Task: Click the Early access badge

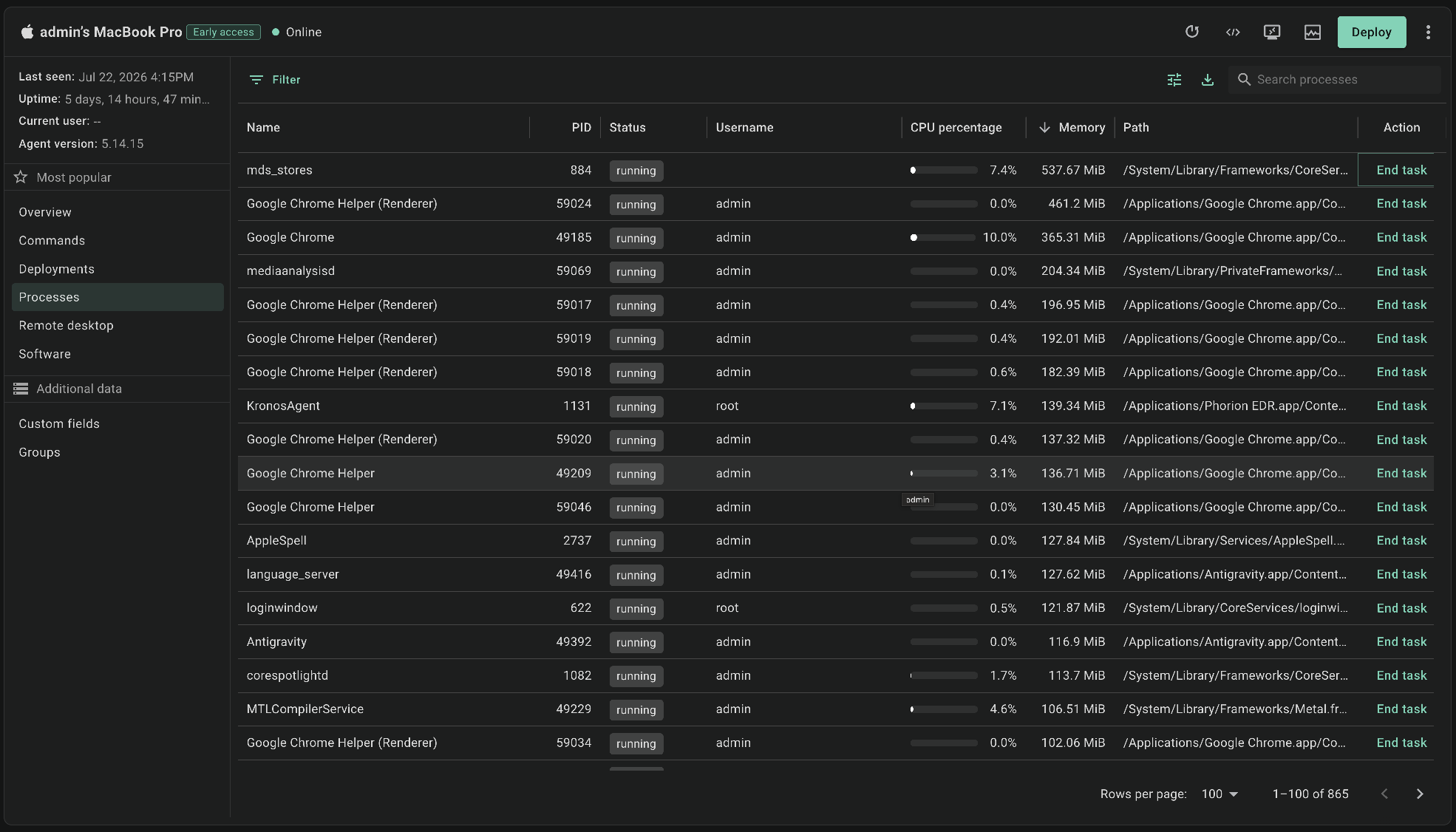Action: coord(223,32)
